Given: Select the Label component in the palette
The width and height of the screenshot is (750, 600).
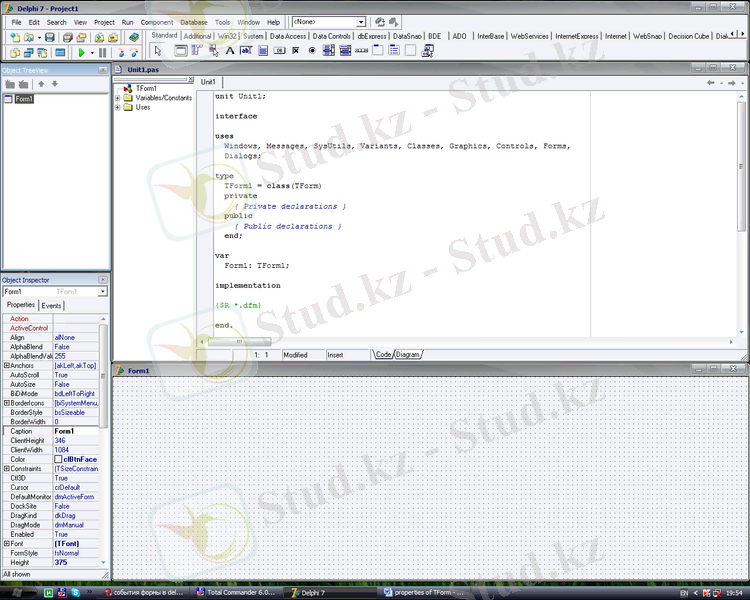Looking at the screenshot, I should [x=230, y=50].
